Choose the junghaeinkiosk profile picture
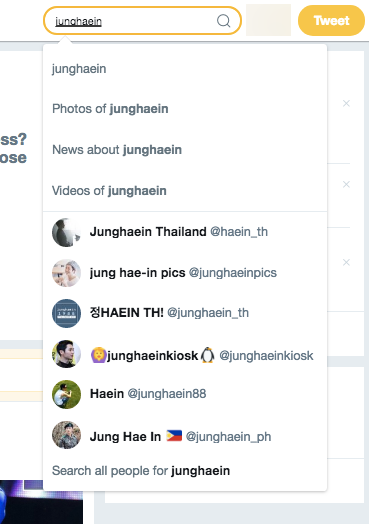 (66, 354)
